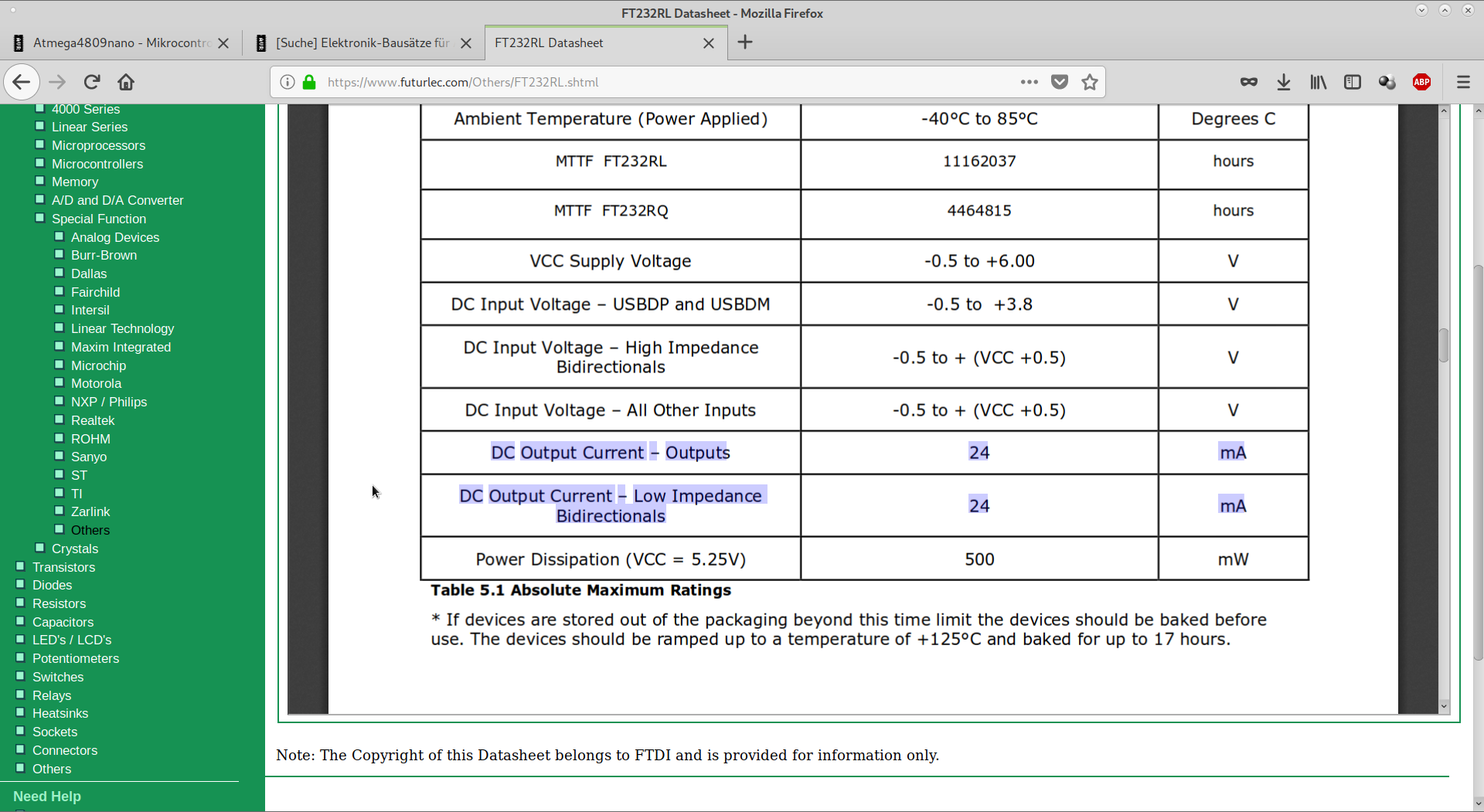Switch to the [Suche] Elektronik-Bausätze tab
This screenshot has width=1484, height=812.
[x=363, y=43]
